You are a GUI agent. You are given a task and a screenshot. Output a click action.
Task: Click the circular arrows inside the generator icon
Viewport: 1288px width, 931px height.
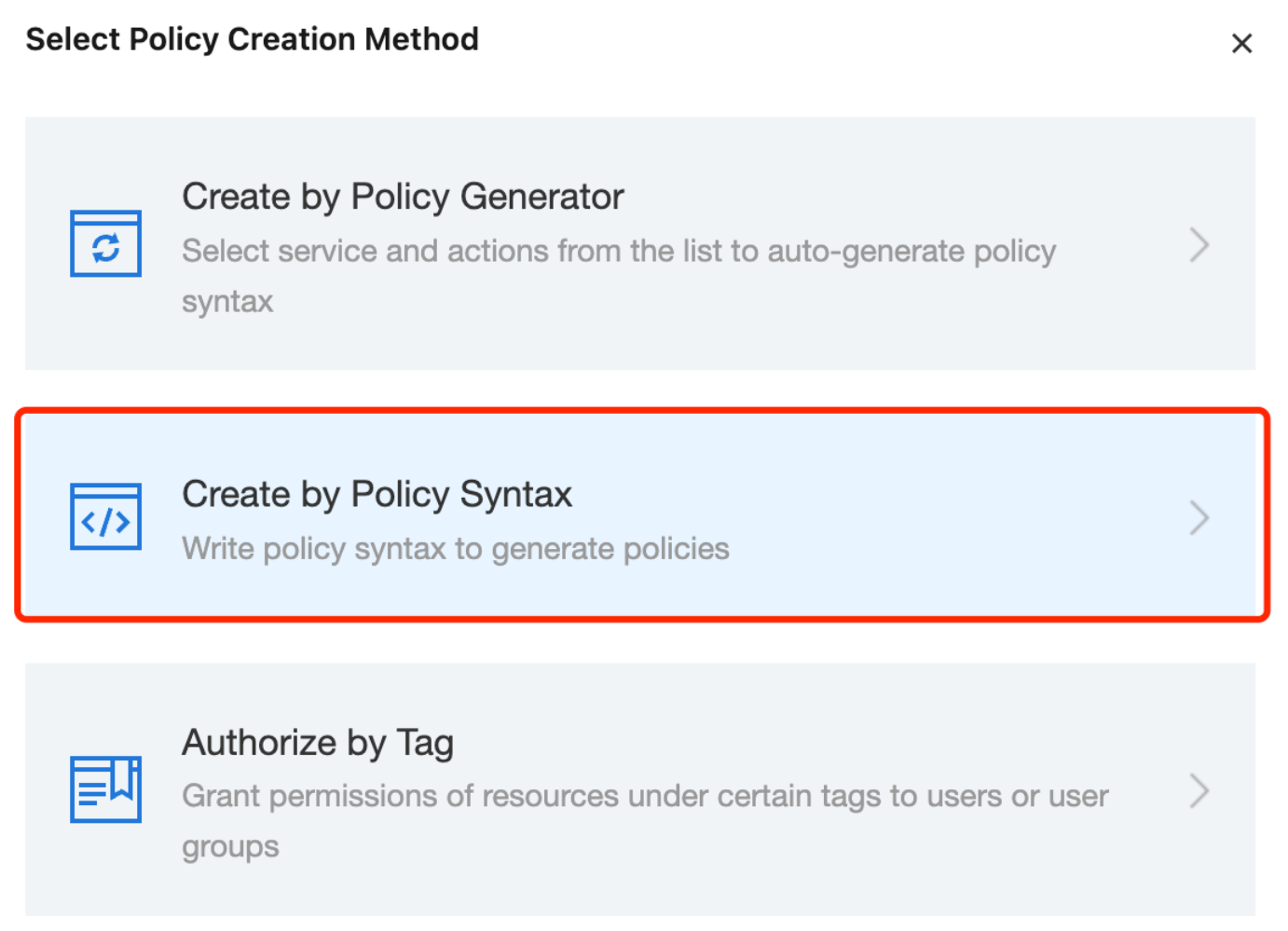coord(105,249)
